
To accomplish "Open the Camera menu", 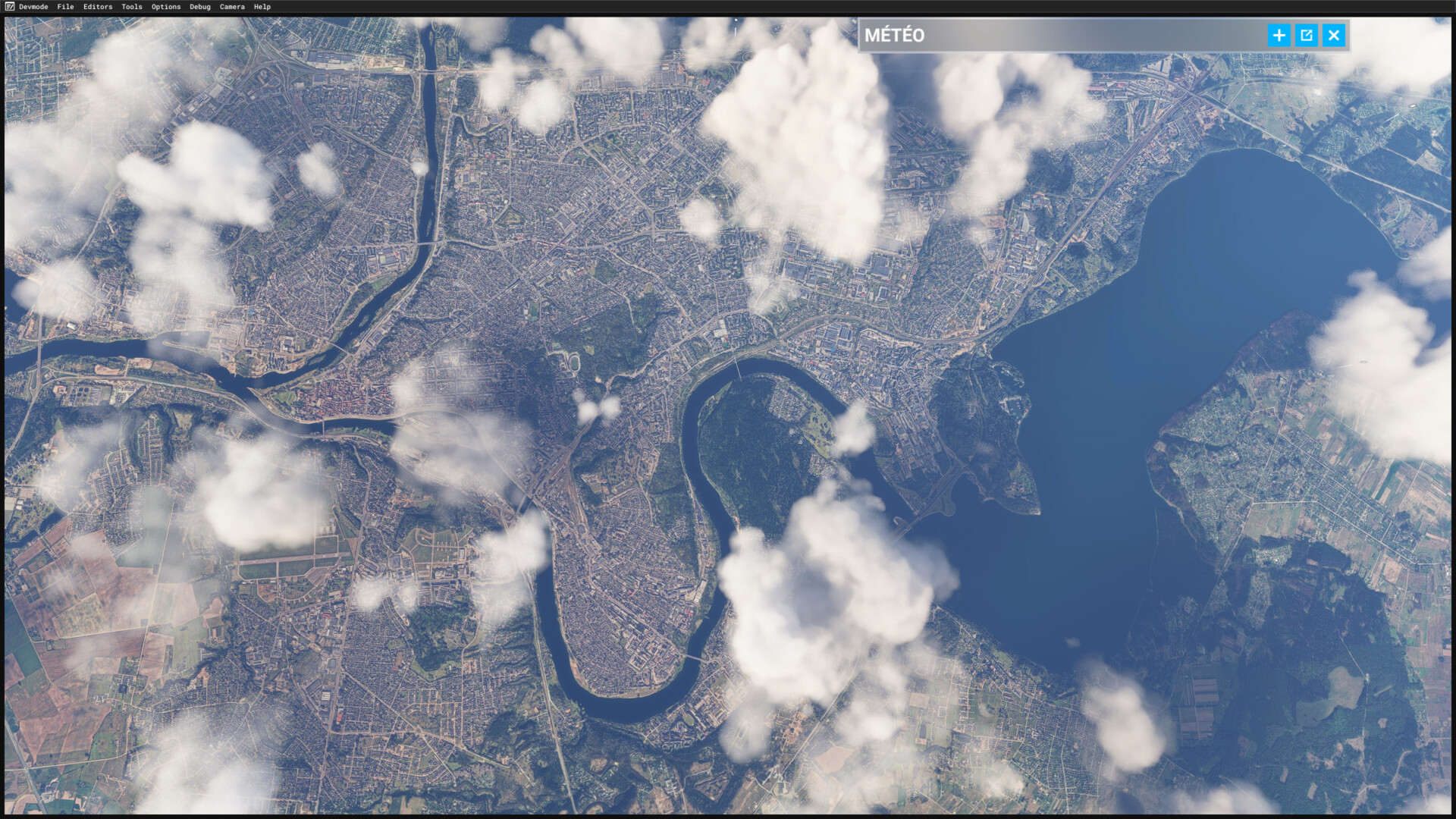I will pos(232,7).
